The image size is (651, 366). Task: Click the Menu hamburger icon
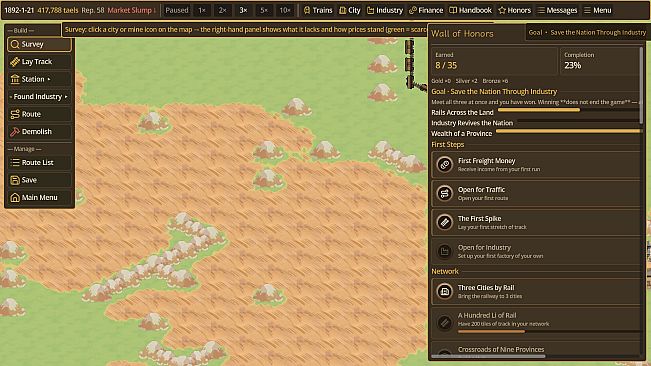587,10
